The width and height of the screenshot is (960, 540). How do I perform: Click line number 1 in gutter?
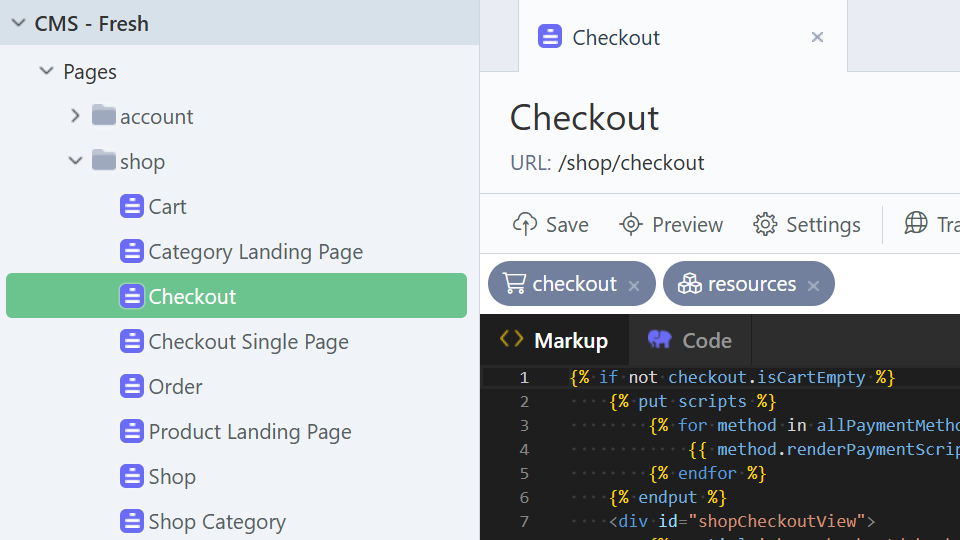click(x=524, y=378)
